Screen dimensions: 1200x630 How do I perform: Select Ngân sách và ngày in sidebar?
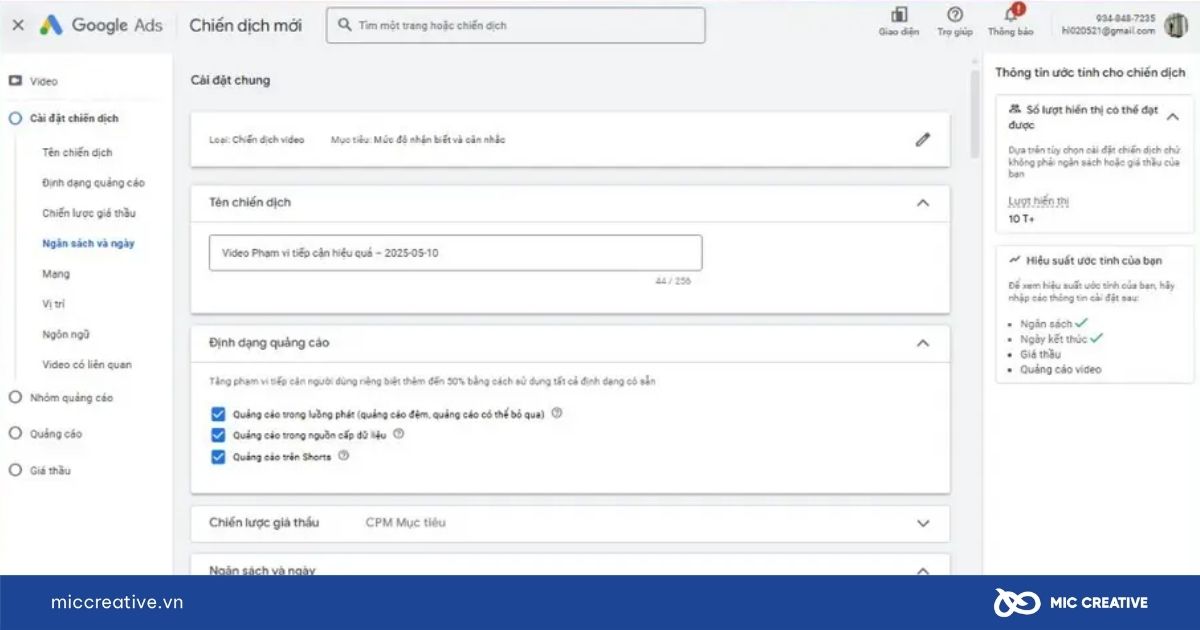88,243
